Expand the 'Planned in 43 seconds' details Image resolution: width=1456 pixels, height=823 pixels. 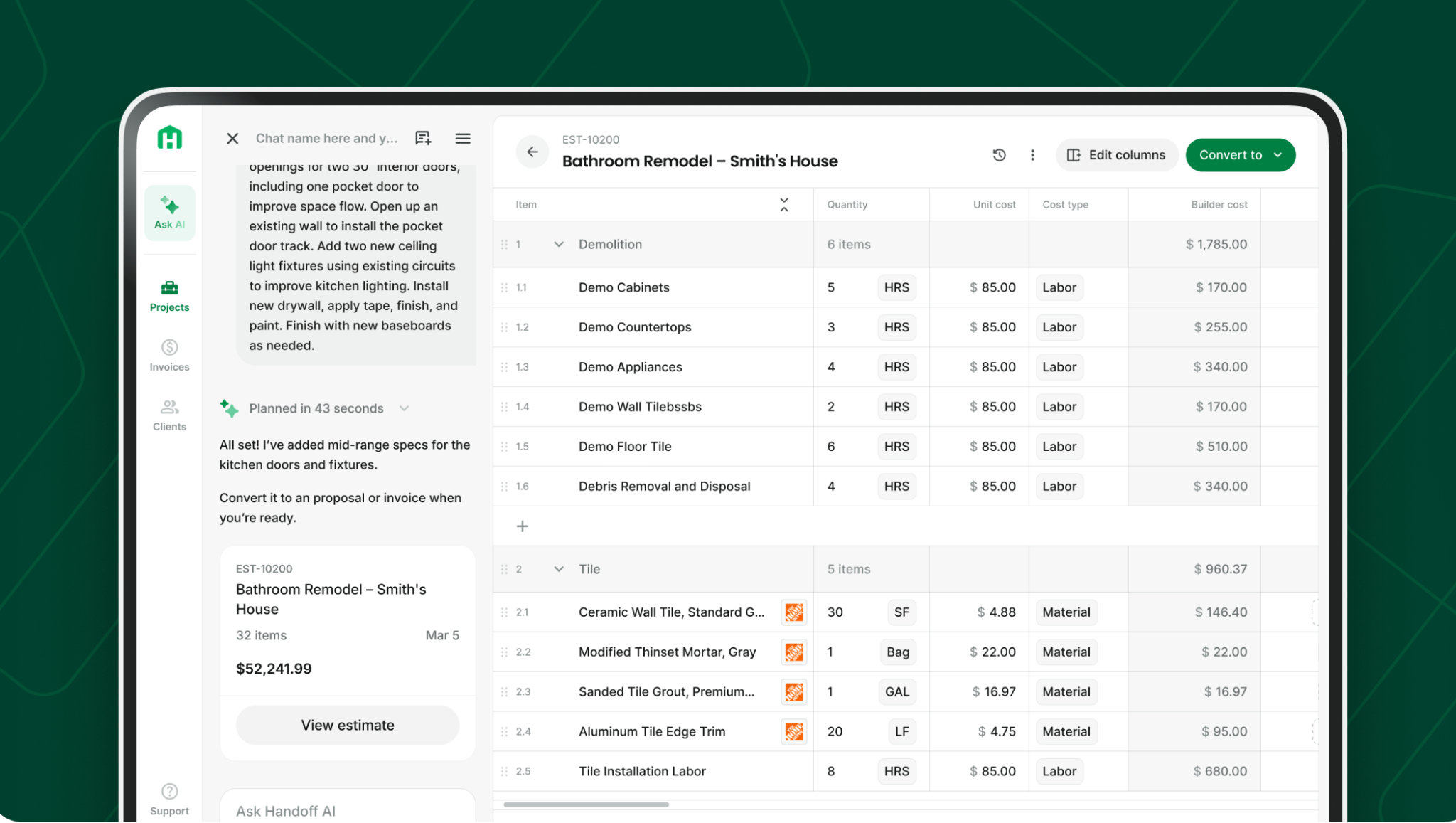pos(404,408)
